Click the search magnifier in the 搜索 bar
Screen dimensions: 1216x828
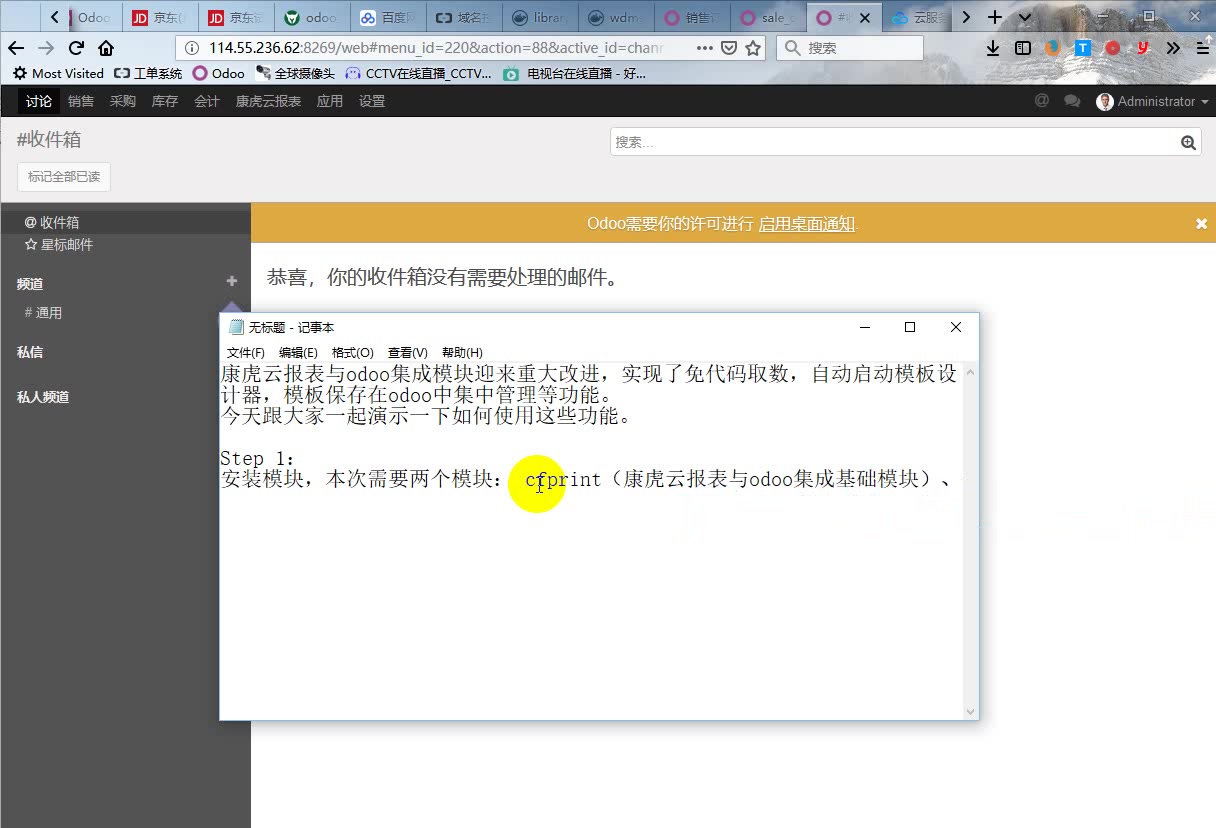coord(1188,142)
